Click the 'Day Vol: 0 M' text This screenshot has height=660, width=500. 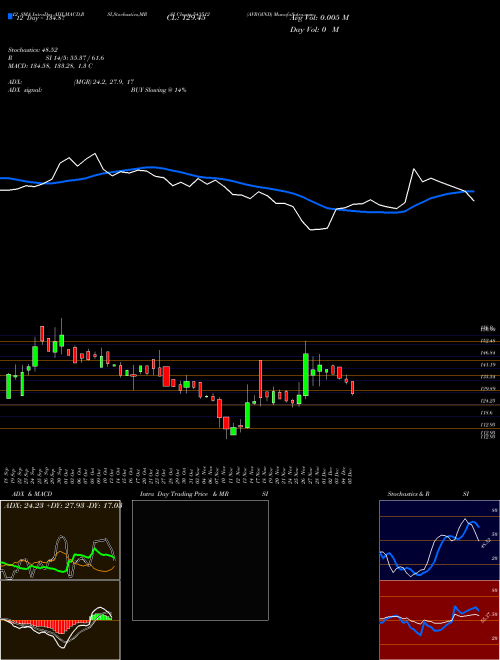click(x=314, y=29)
